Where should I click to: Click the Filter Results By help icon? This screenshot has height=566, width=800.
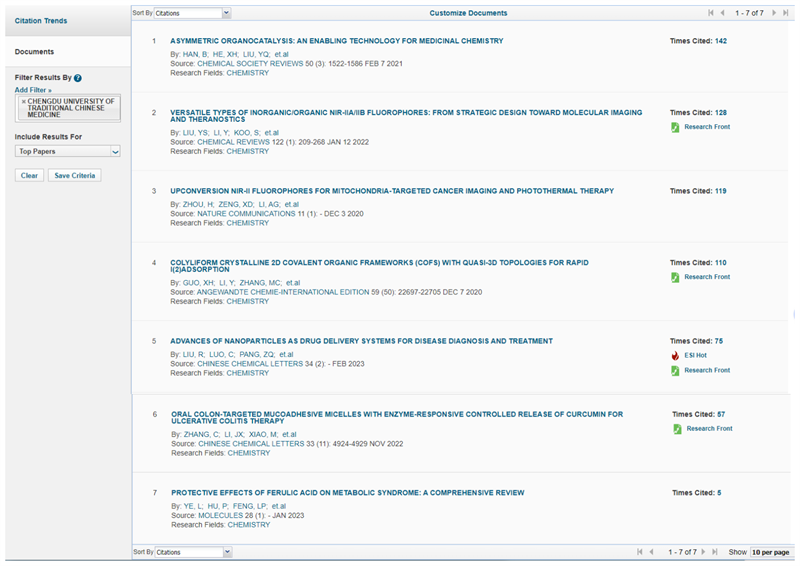[x=78, y=77]
